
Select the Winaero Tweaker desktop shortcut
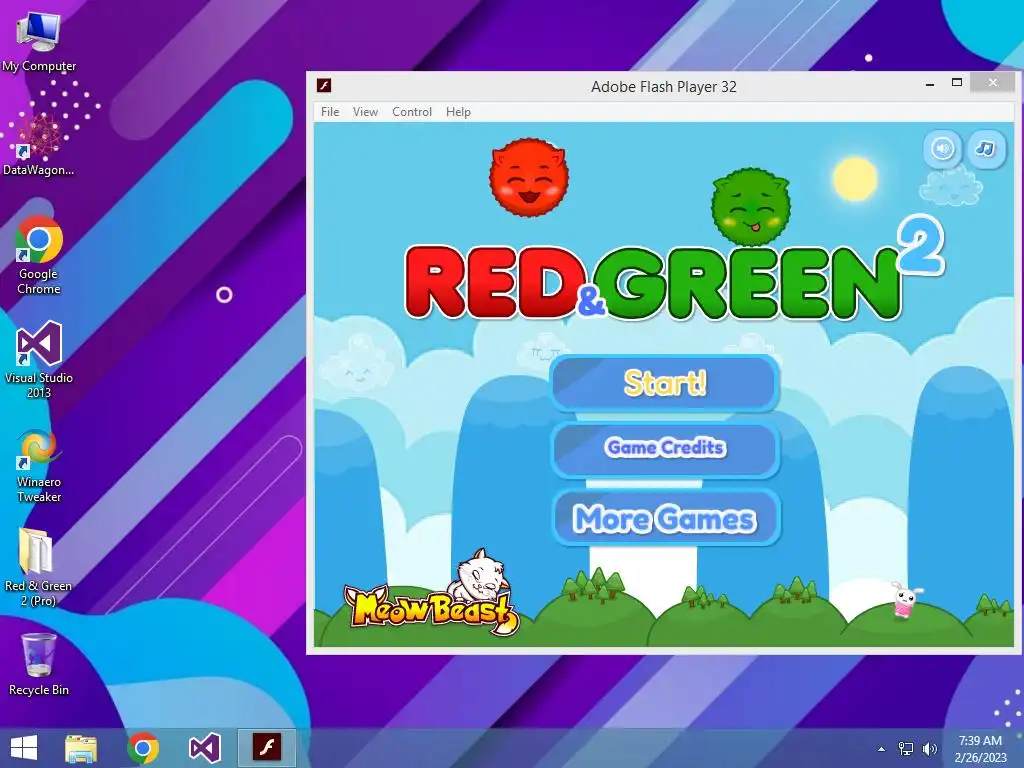(x=39, y=466)
